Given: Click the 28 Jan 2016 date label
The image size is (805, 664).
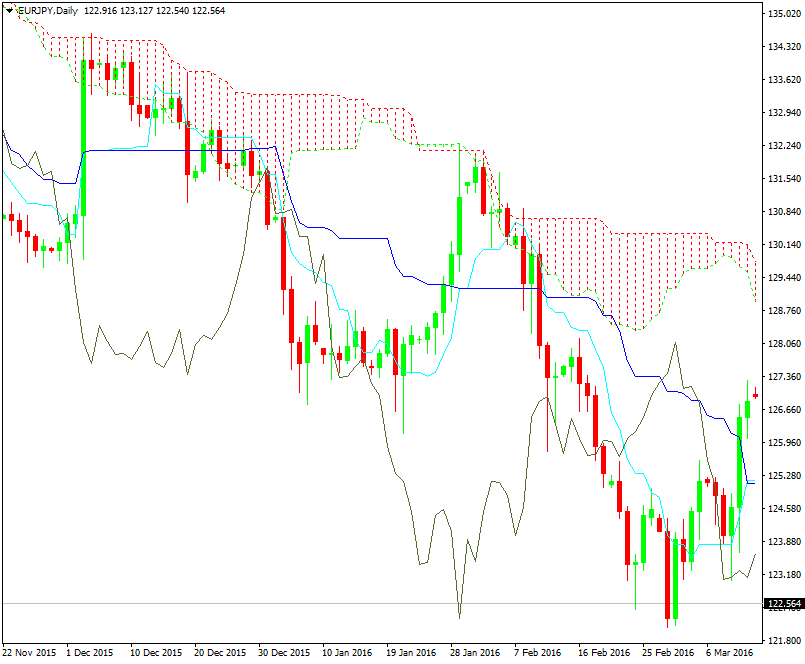Looking at the screenshot, I should click(475, 652).
